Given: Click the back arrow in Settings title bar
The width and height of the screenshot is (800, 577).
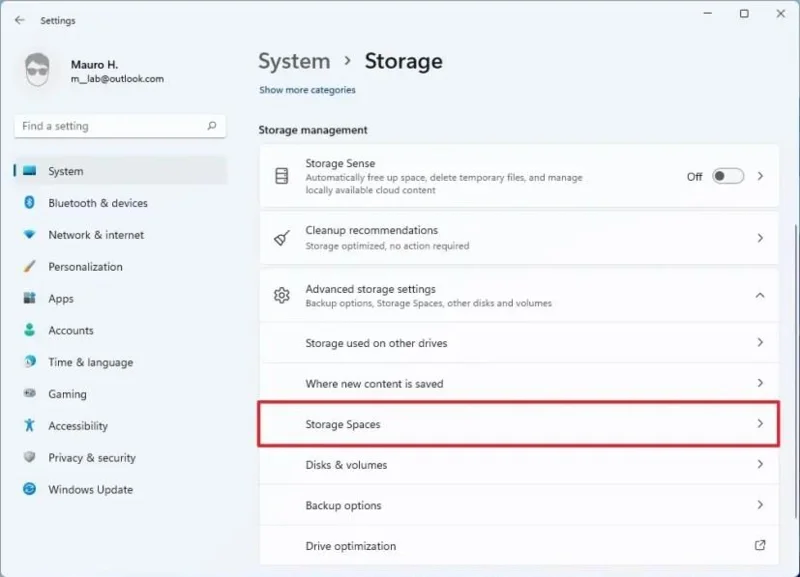Looking at the screenshot, I should point(19,20).
